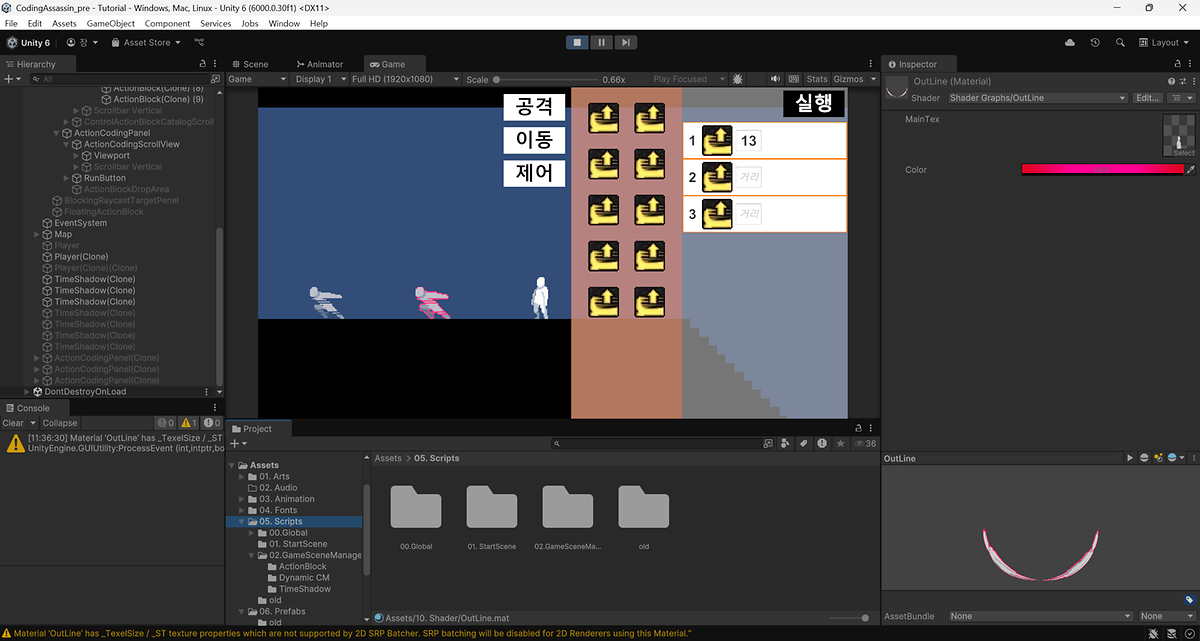The height and width of the screenshot is (641, 1200).
Task: Lock the Inspector panel
Action: 1178,64
